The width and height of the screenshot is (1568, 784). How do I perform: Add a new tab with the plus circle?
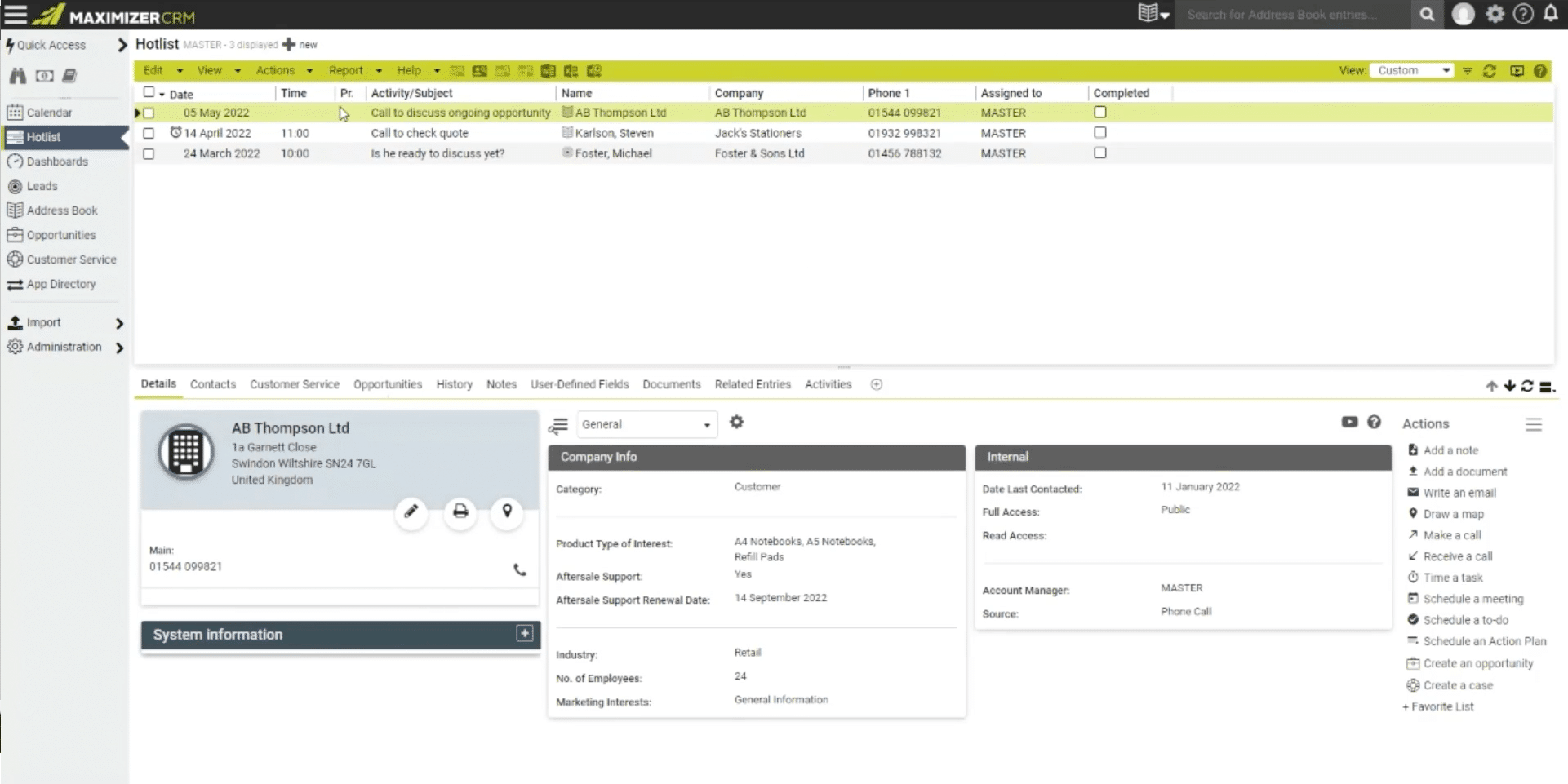[877, 384]
